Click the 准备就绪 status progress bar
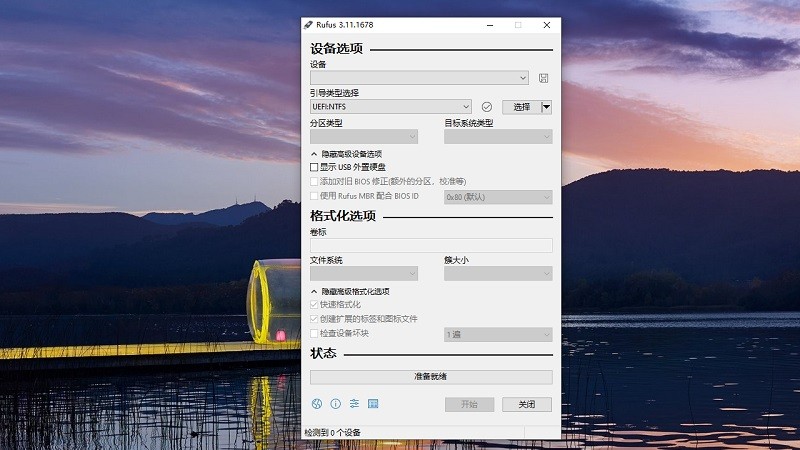This screenshot has height=450, width=800. click(x=431, y=377)
